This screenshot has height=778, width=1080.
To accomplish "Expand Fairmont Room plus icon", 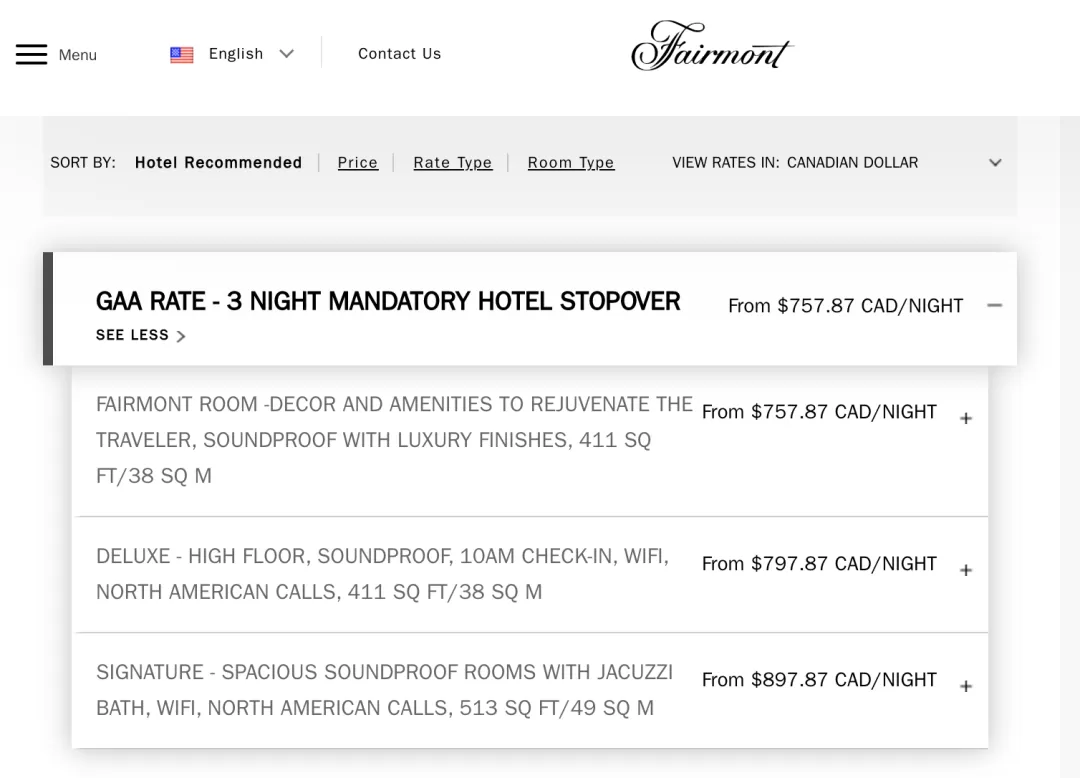I will (966, 419).
